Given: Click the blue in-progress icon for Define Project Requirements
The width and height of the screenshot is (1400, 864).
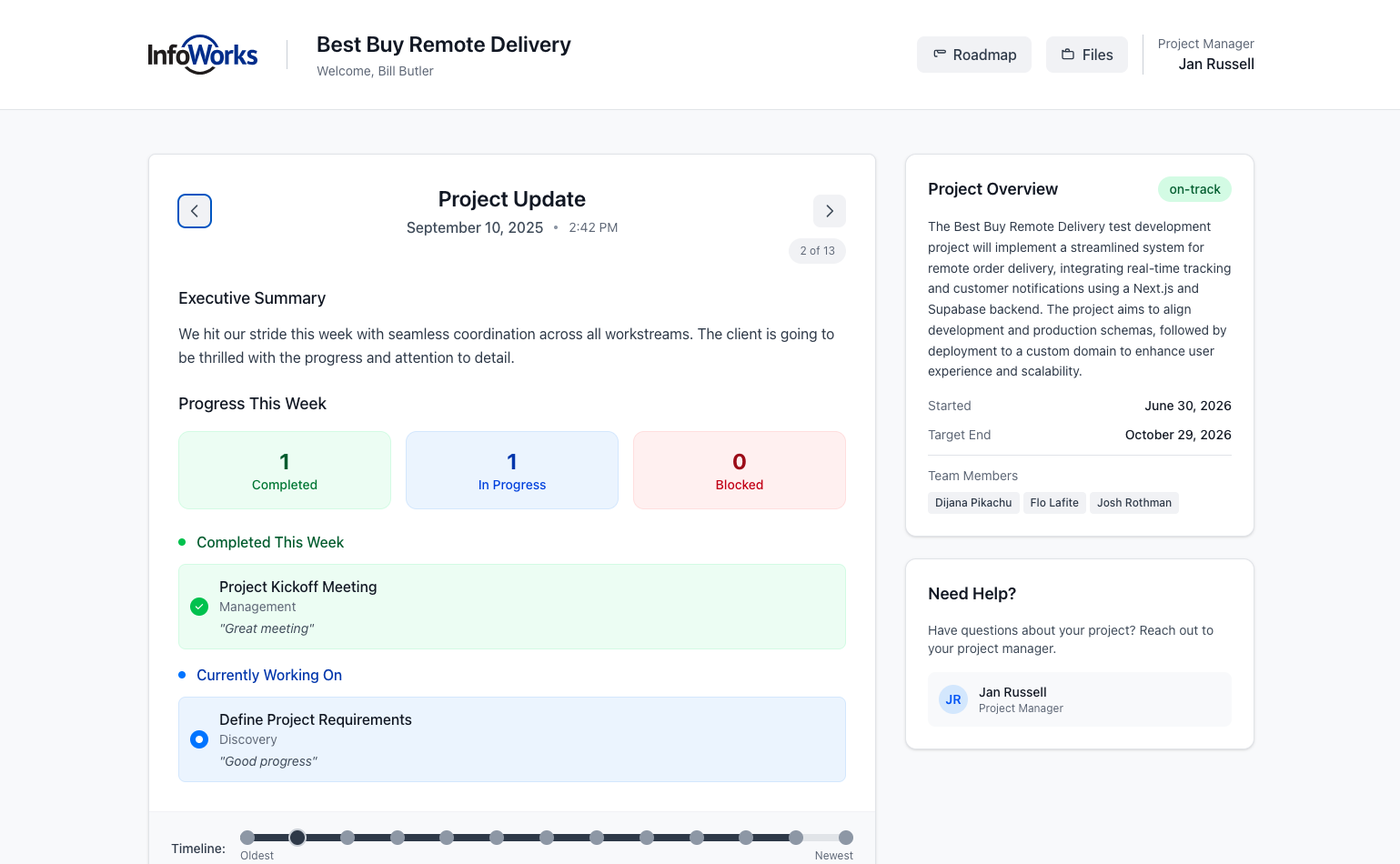Looking at the screenshot, I should [199, 740].
